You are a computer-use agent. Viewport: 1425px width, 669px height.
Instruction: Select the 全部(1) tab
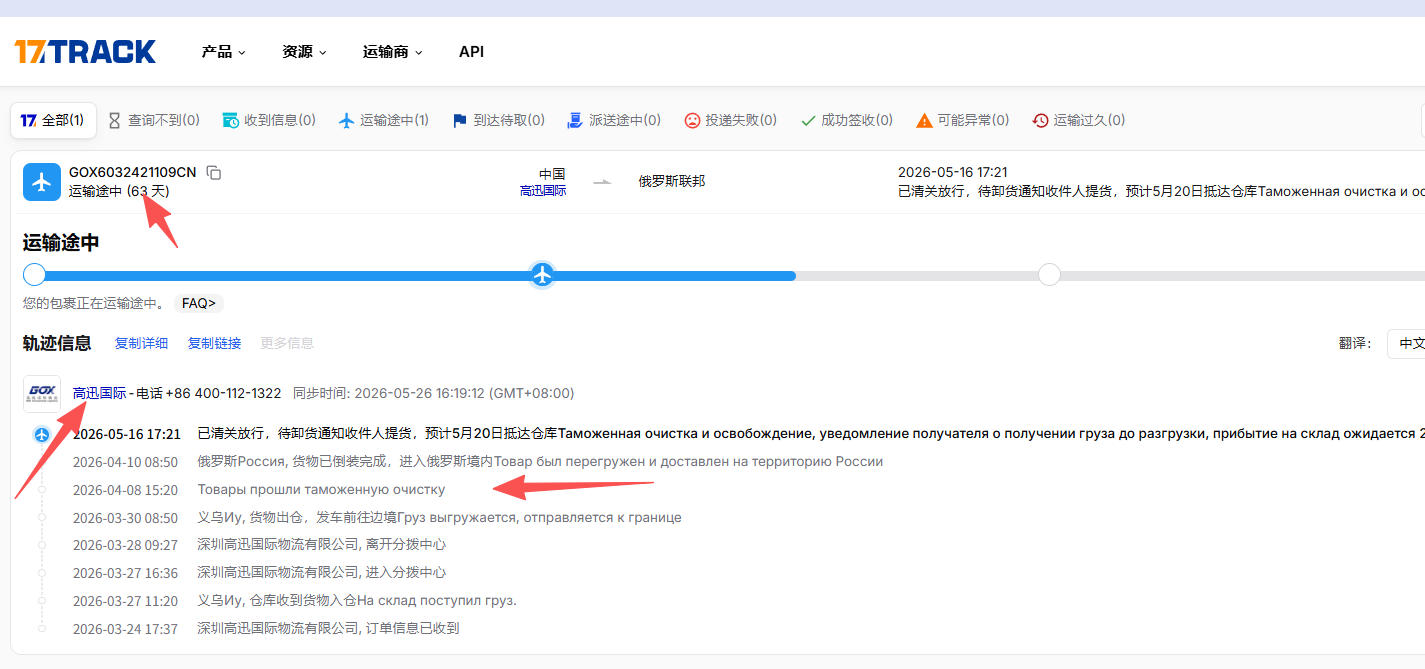[53, 120]
